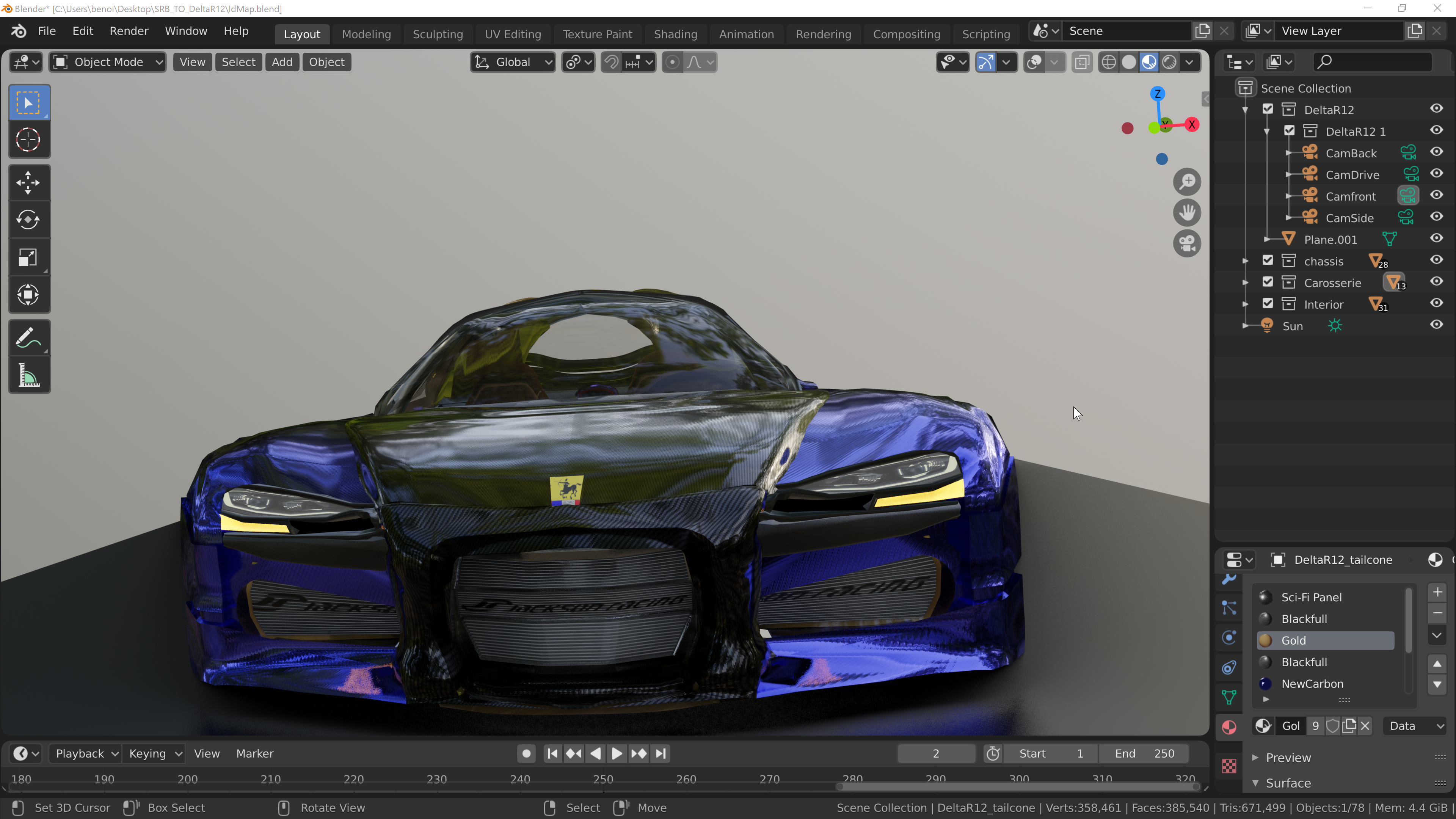Remove the selected material slot
The height and width of the screenshot is (819, 1456).
point(1437,613)
